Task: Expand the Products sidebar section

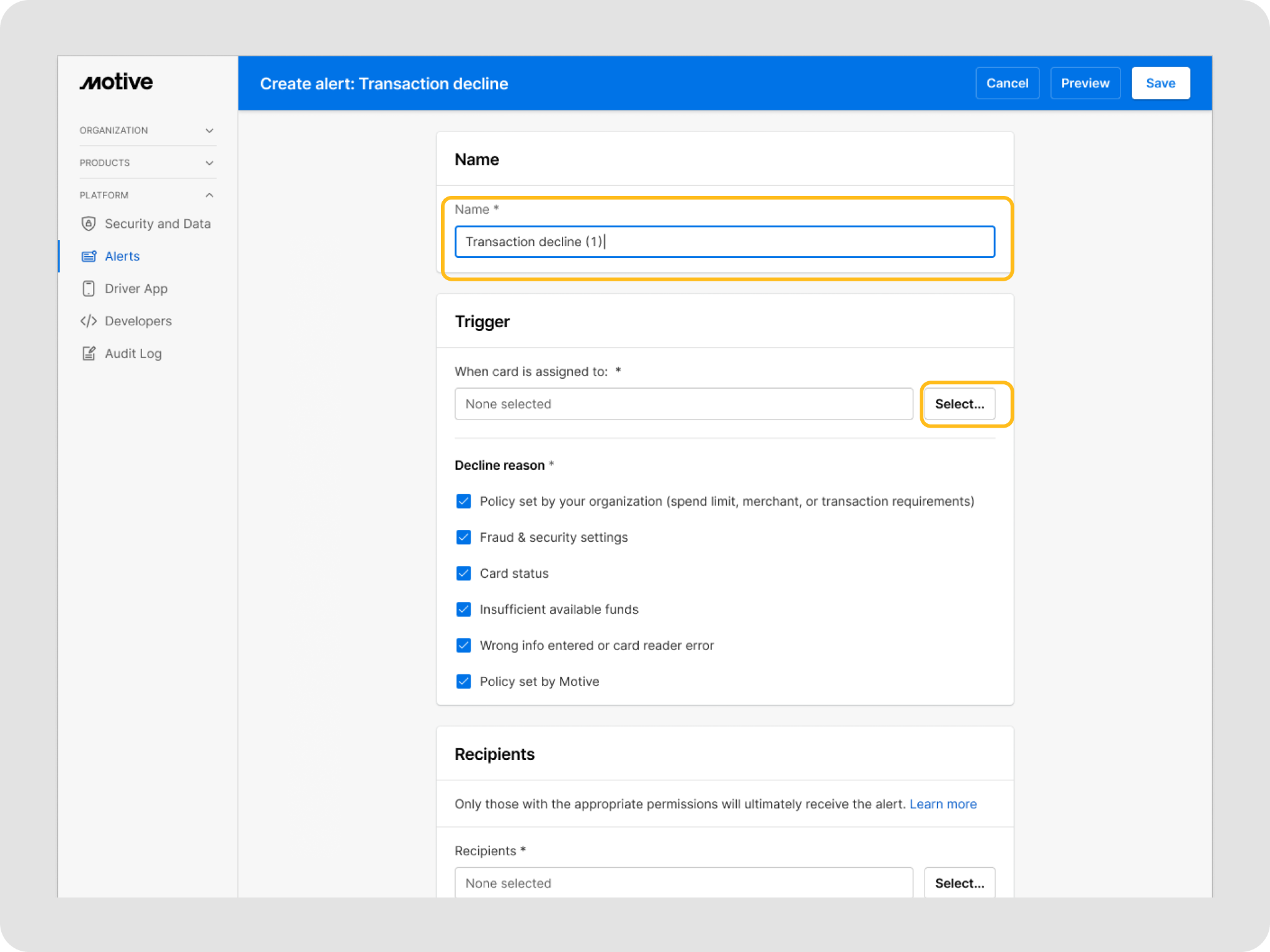Action: pyautogui.click(x=147, y=162)
